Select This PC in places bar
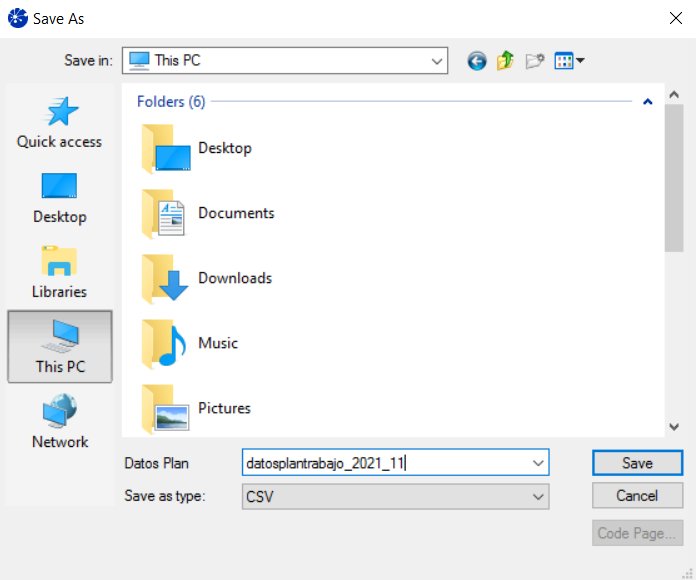 click(x=60, y=347)
